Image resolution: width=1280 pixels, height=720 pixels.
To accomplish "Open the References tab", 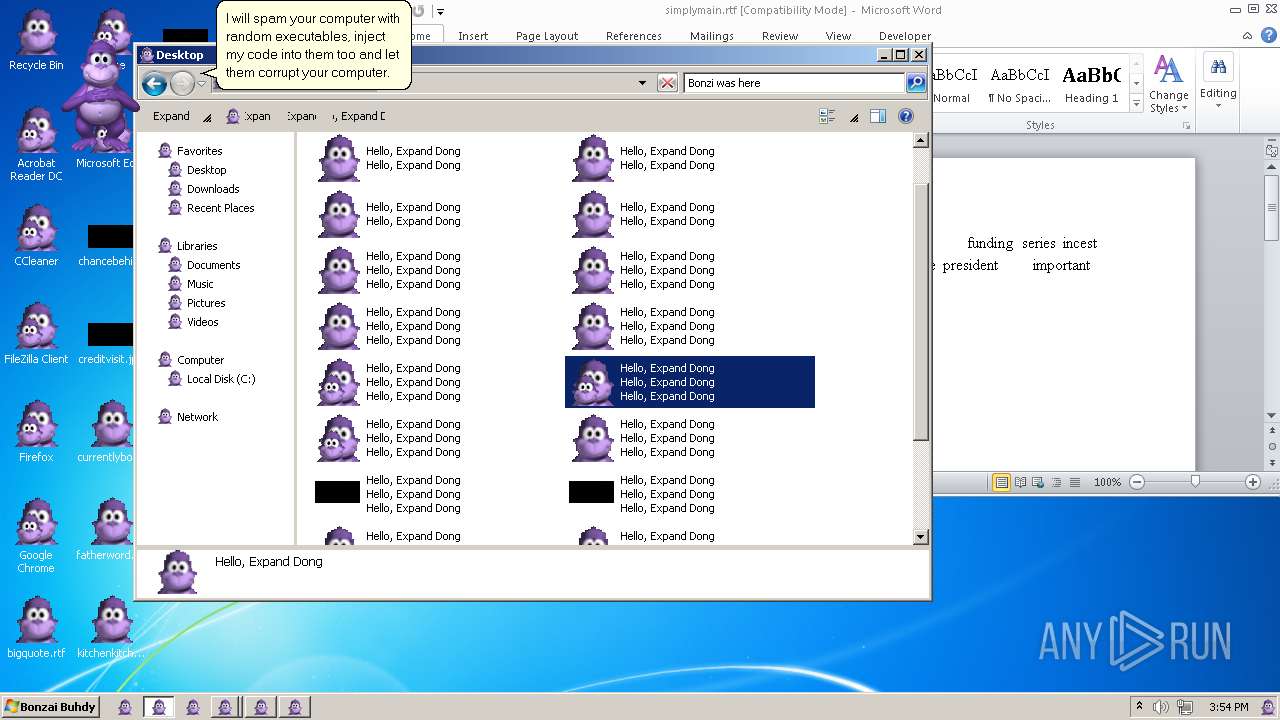I will click(x=634, y=36).
